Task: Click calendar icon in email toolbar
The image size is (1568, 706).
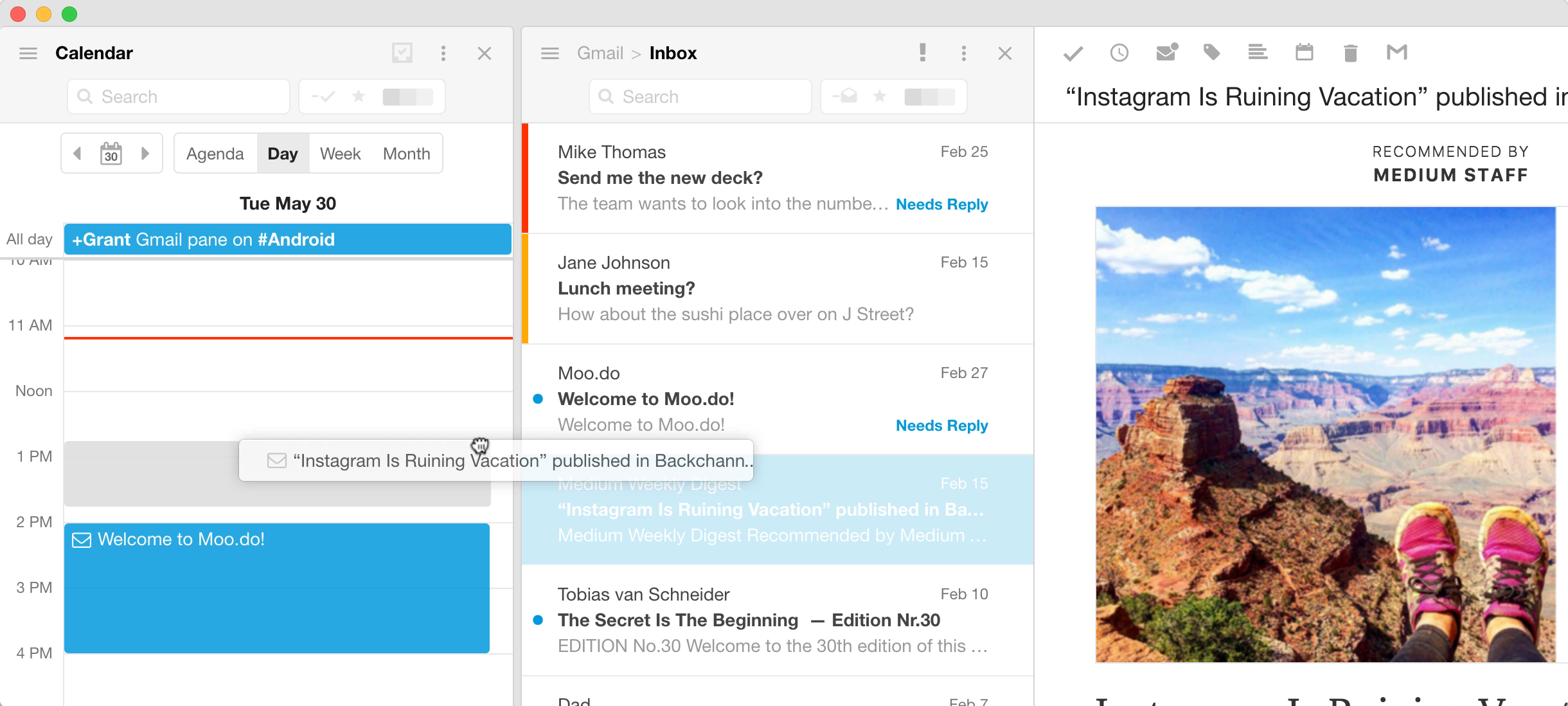Action: click(x=1304, y=52)
